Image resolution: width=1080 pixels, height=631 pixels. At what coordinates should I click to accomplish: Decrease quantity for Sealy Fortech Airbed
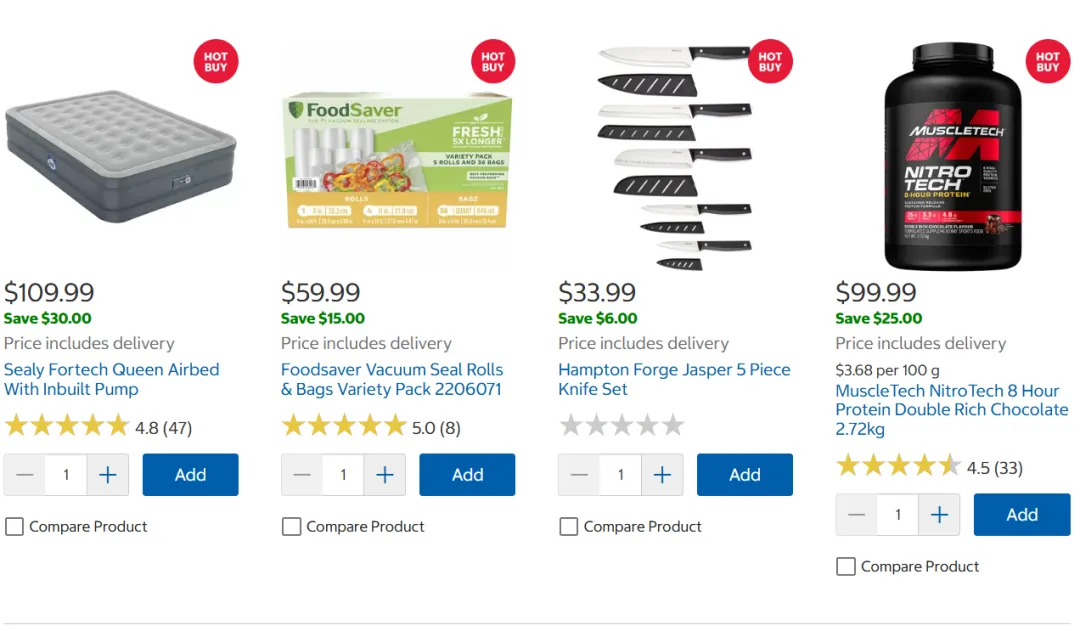25,475
